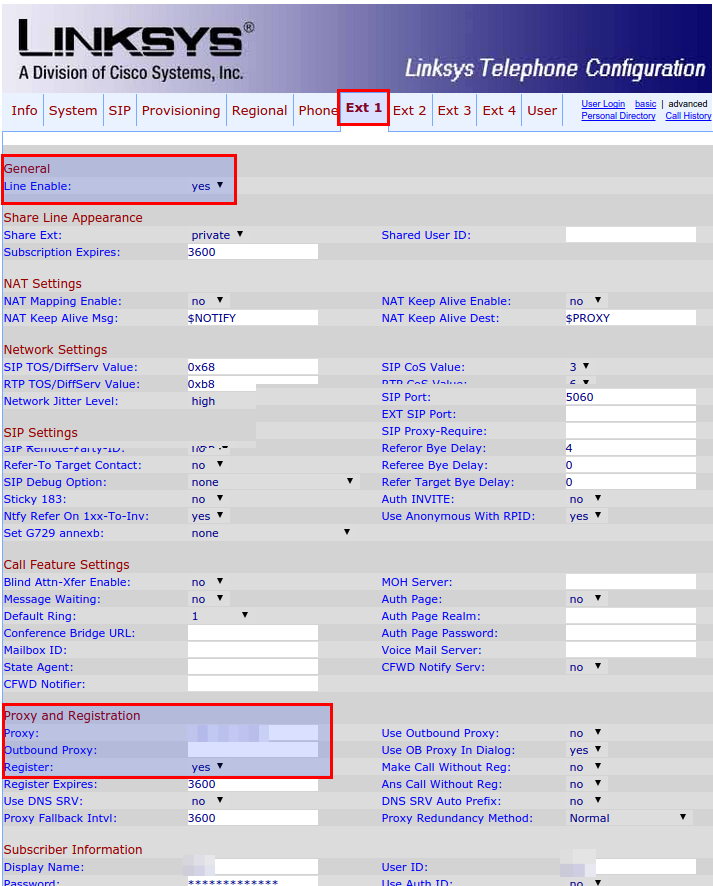Expand Proxy Redundancy Method dropdown

point(629,818)
